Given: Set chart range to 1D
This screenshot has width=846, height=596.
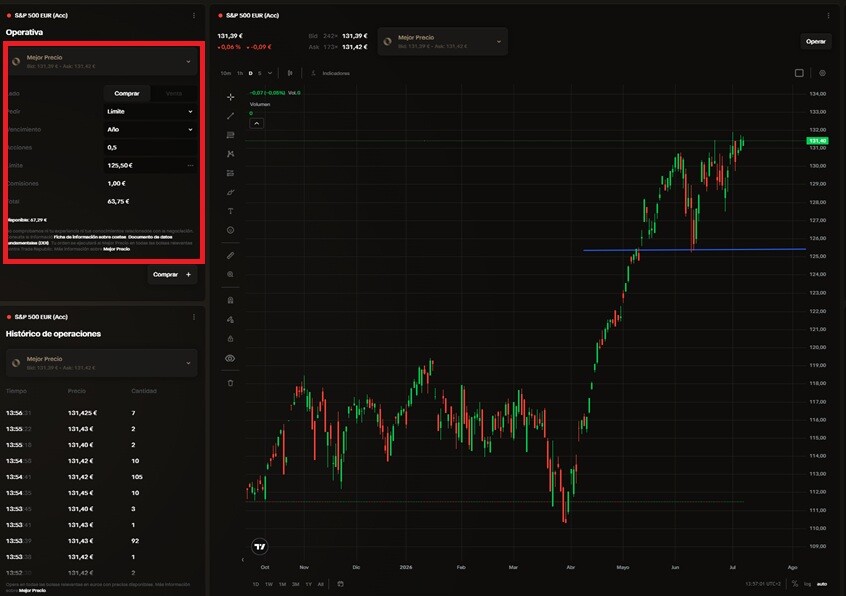Looking at the screenshot, I should (x=256, y=584).
